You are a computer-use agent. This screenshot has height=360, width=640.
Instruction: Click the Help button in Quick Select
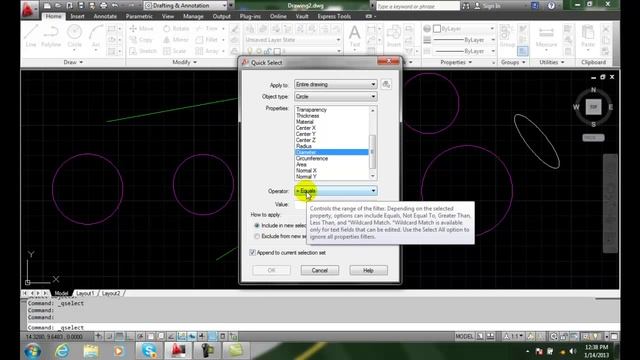pos(368,270)
